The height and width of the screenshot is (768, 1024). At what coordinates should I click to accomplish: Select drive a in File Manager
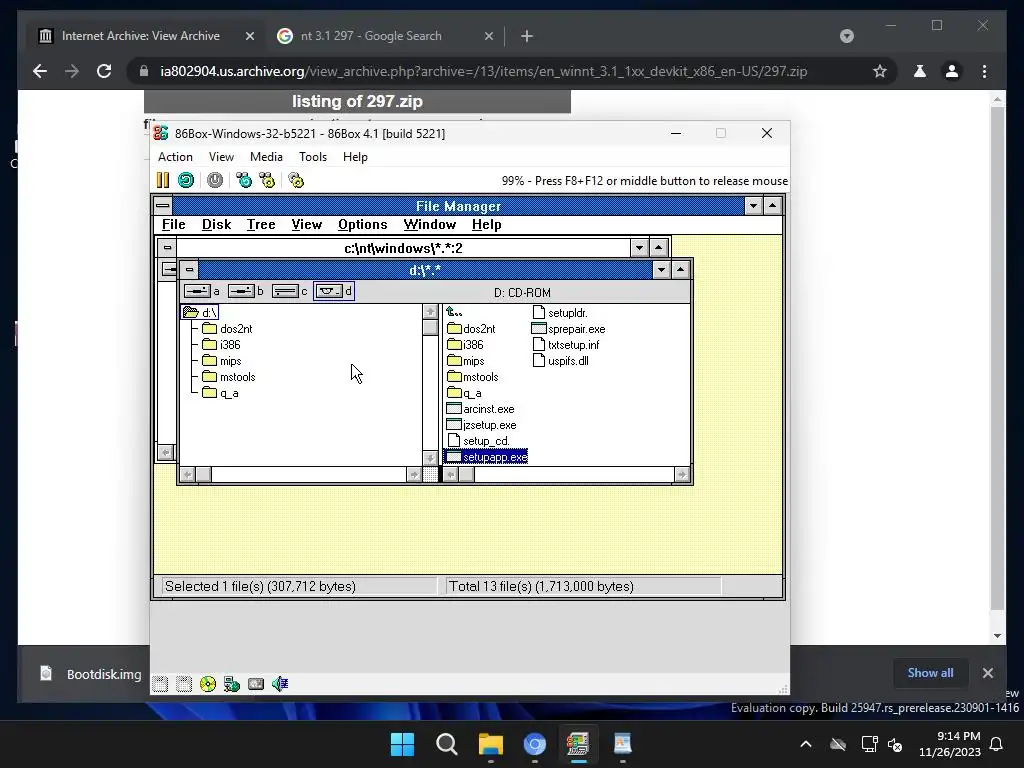(201, 291)
